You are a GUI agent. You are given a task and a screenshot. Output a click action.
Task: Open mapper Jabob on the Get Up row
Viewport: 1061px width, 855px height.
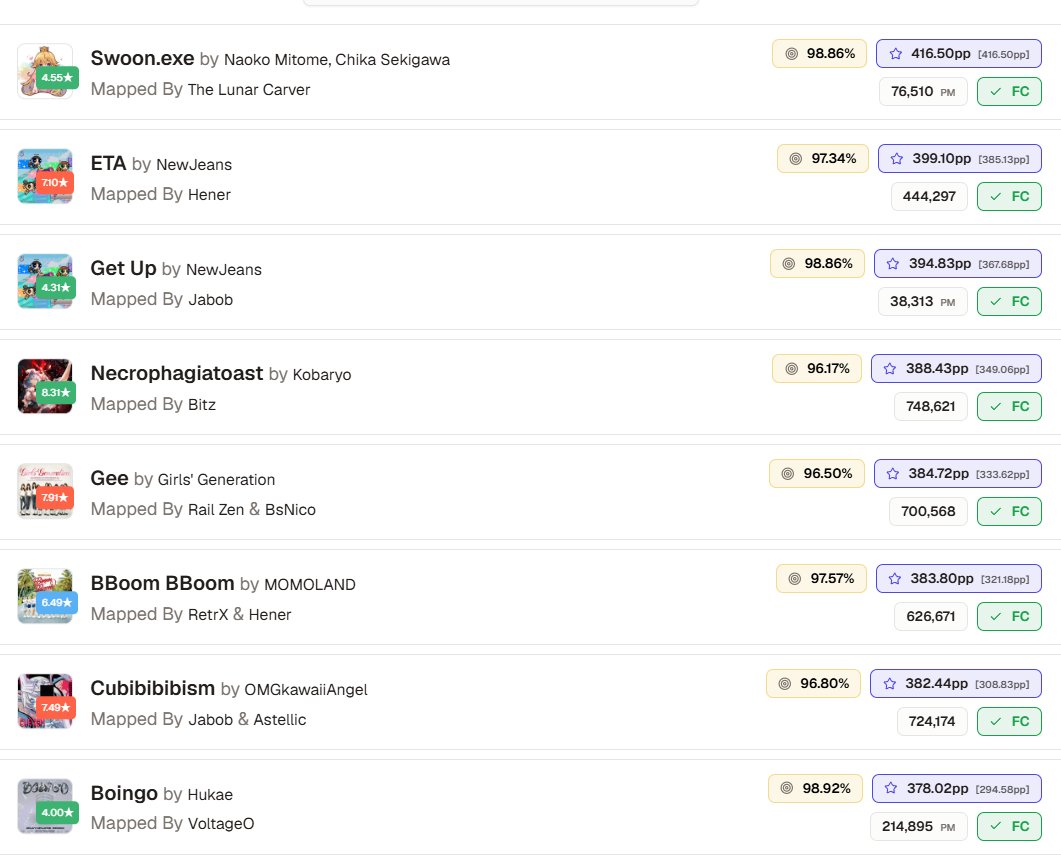(210, 300)
